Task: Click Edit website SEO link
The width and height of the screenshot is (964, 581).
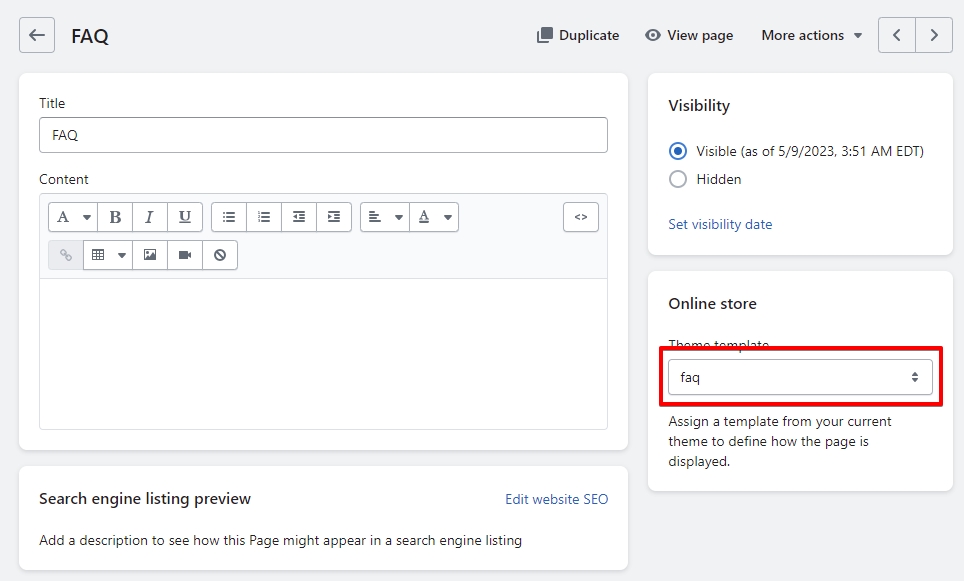Action: pyautogui.click(x=556, y=499)
